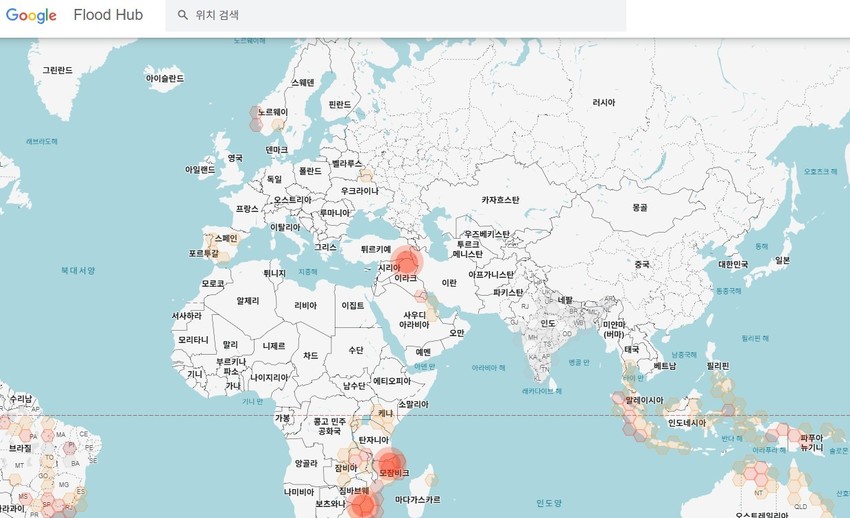Click the China (중국) country label

click(x=642, y=264)
